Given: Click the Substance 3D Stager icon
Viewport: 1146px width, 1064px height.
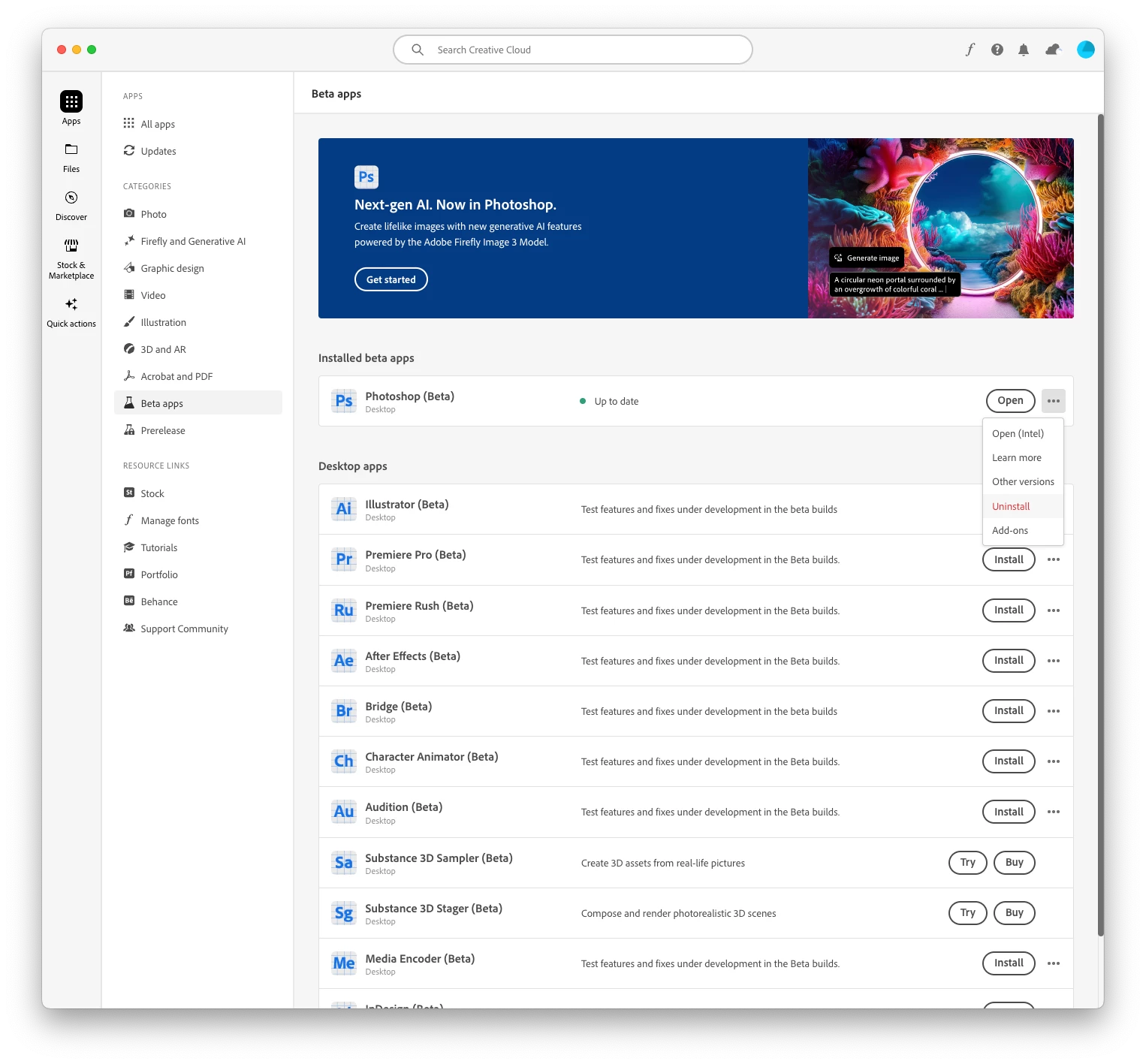Looking at the screenshot, I should [344, 913].
